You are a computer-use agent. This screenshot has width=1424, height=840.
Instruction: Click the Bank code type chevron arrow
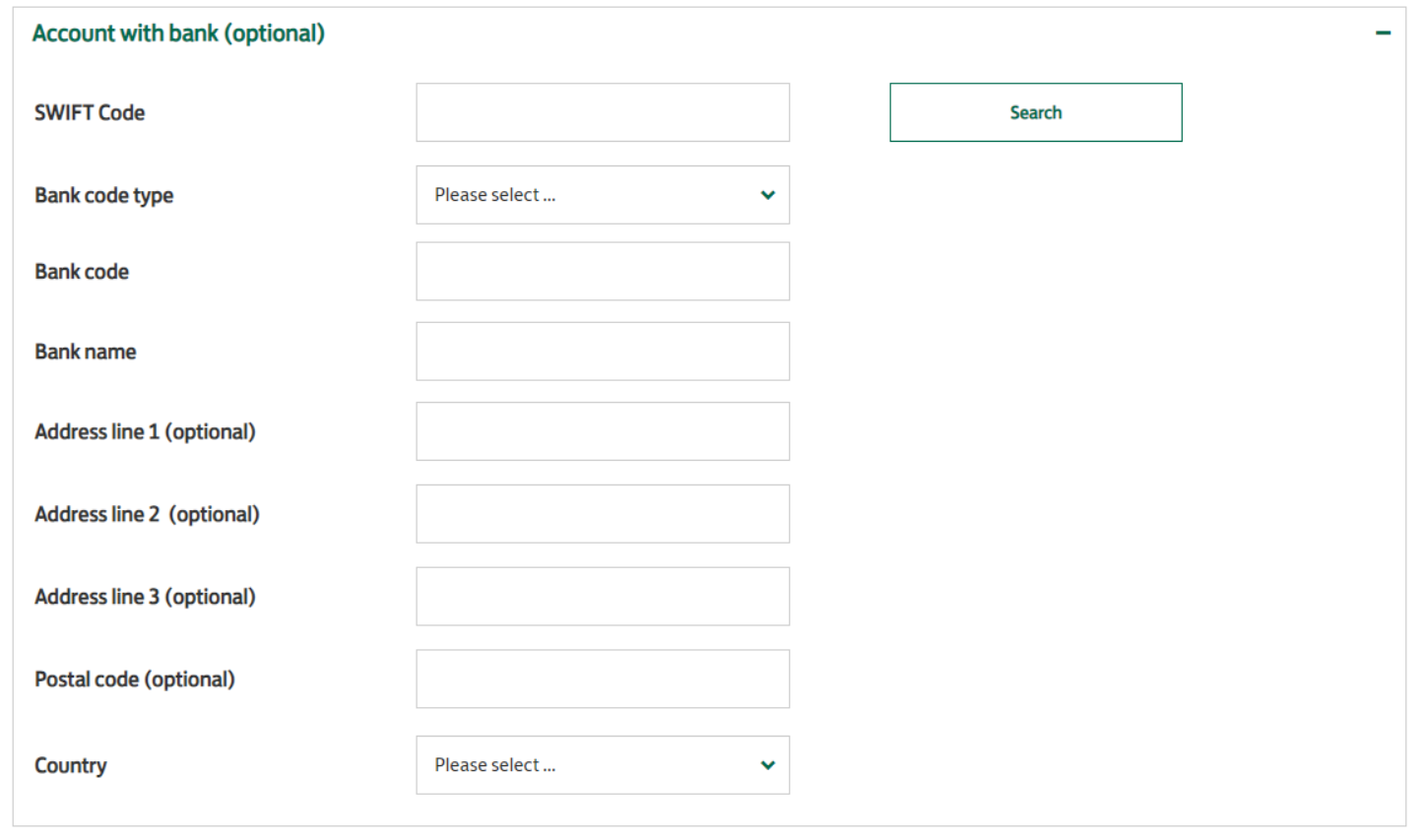pyautogui.click(x=768, y=195)
